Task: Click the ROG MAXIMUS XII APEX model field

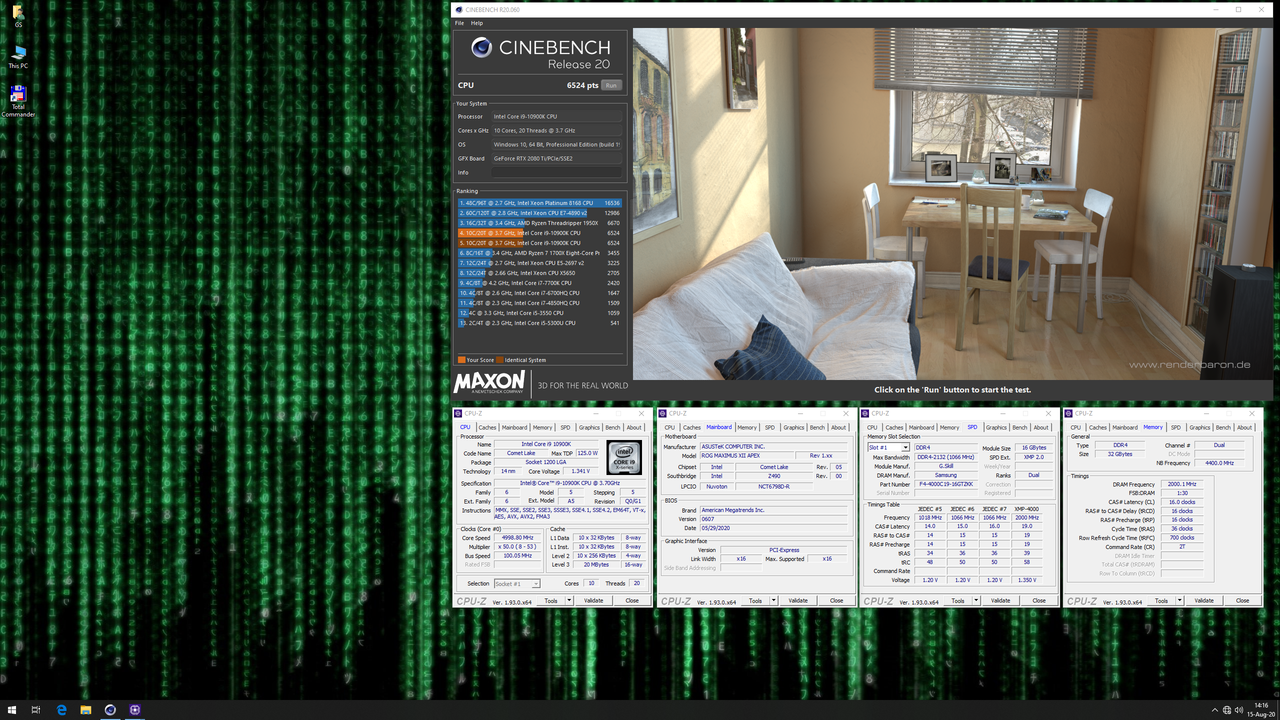Action: tap(745, 455)
